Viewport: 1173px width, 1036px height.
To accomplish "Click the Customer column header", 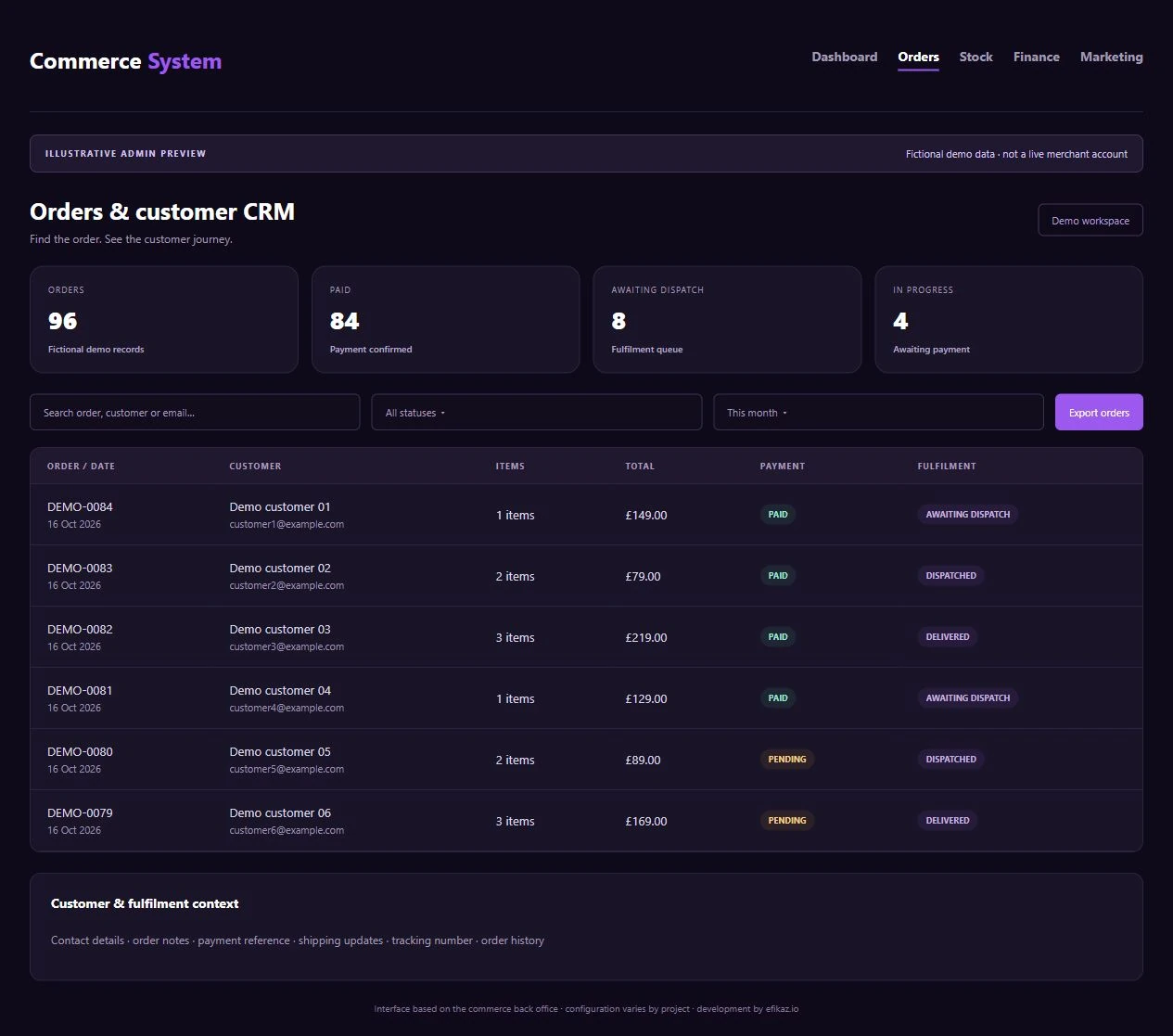I will click(x=255, y=467).
